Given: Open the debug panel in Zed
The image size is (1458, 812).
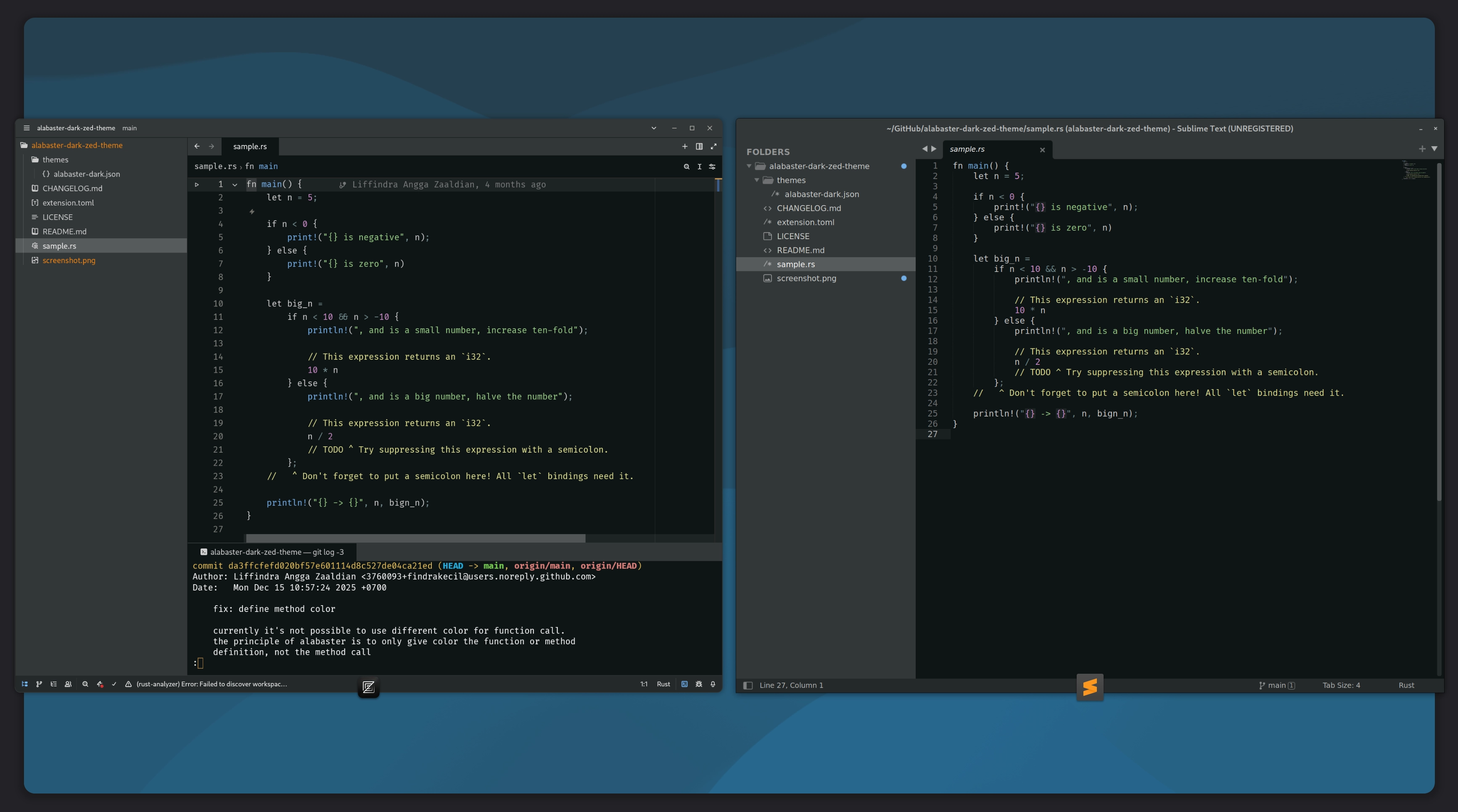Looking at the screenshot, I should click(x=698, y=684).
